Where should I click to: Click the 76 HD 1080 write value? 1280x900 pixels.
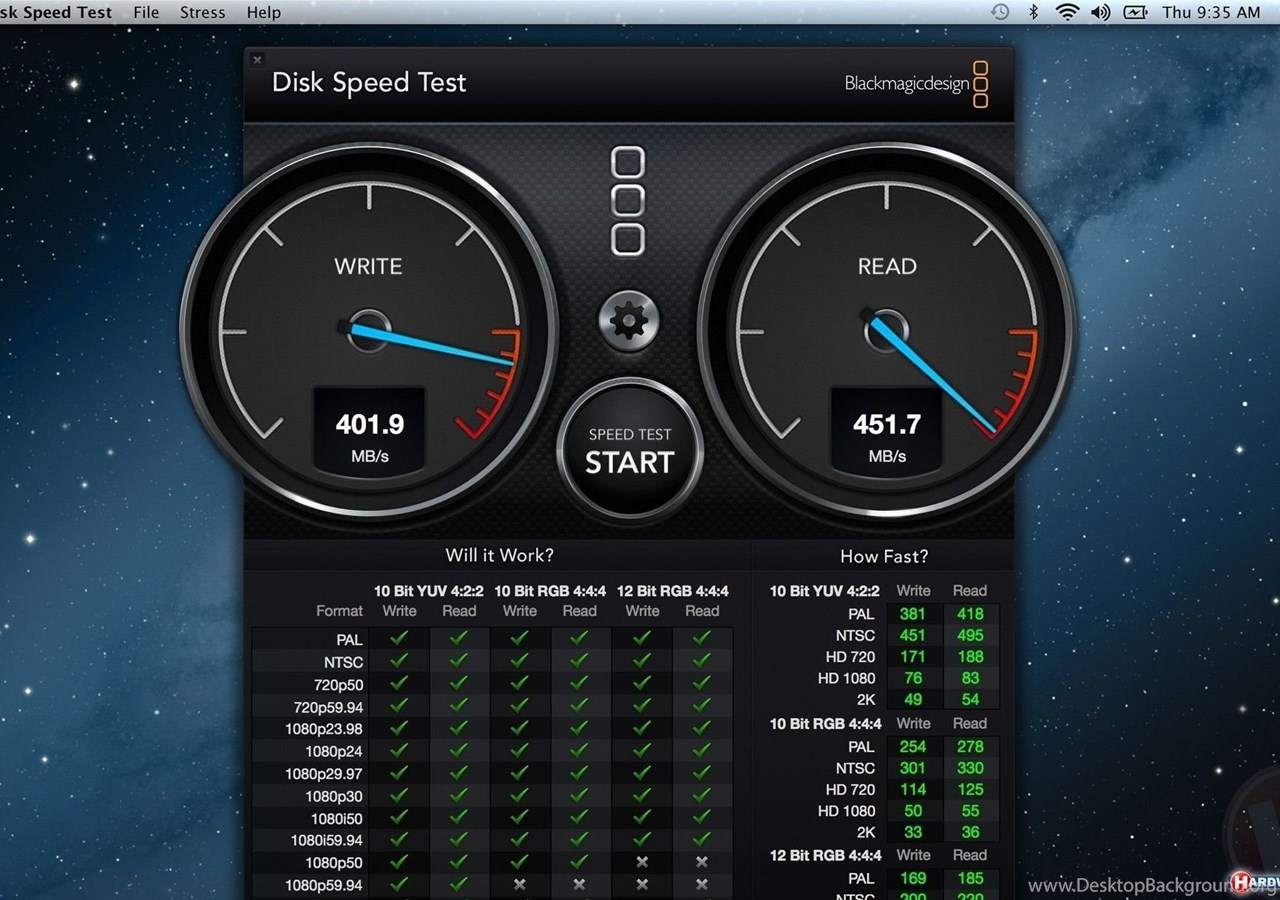[913, 678]
